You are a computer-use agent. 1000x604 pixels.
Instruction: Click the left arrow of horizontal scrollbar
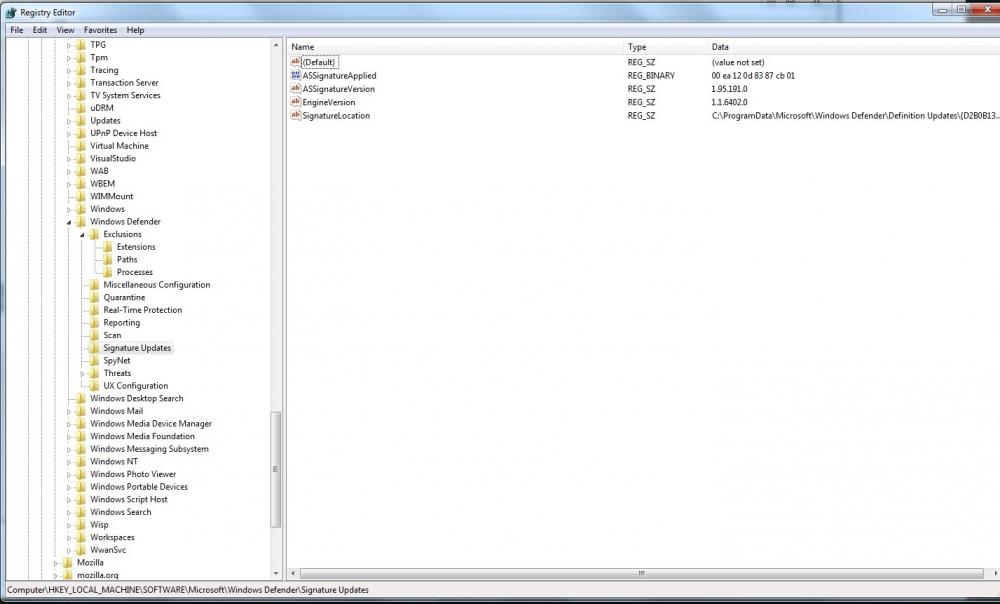click(x=293, y=573)
